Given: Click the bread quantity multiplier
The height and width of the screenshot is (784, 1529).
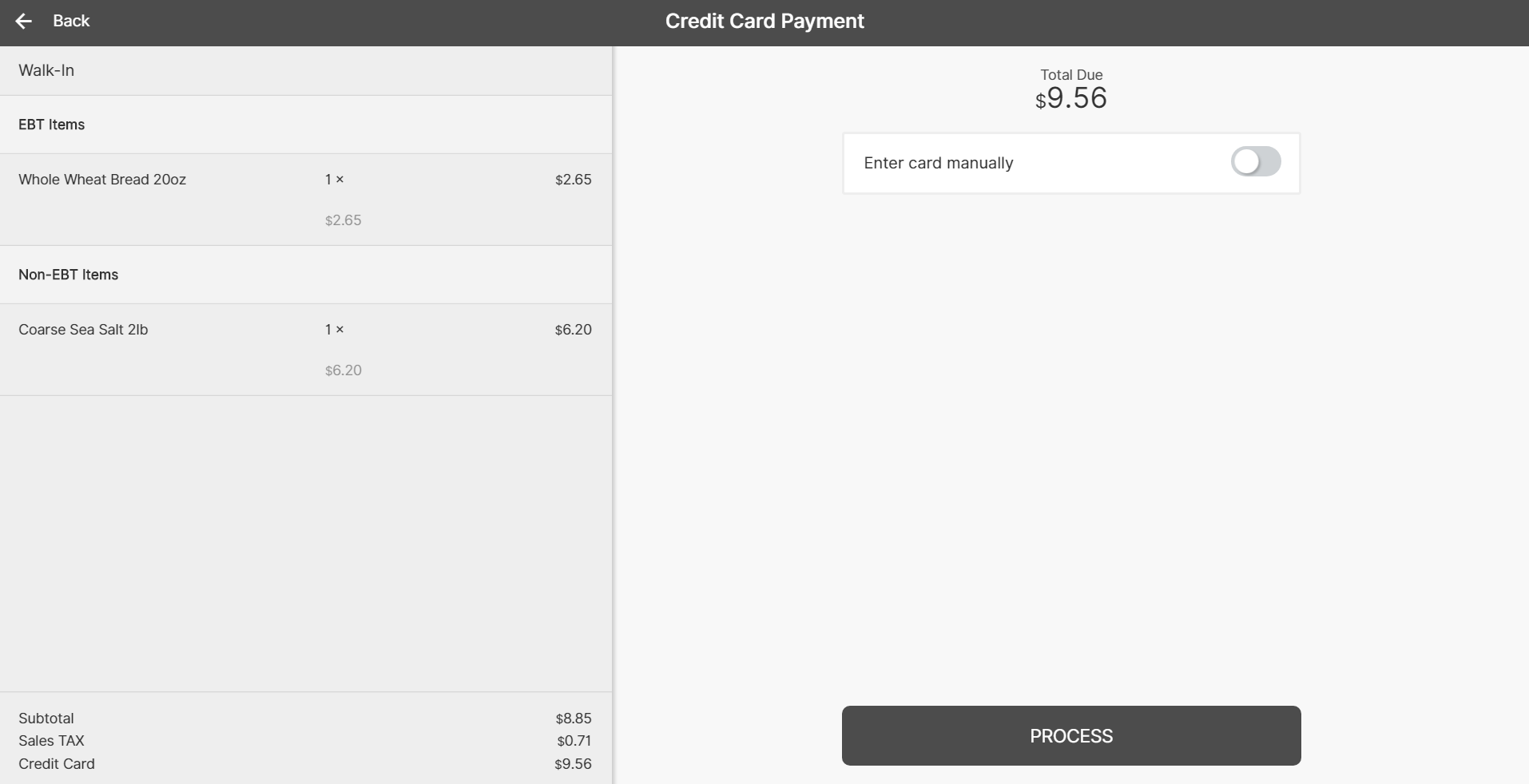Looking at the screenshot, I should [x=334, y=180].
